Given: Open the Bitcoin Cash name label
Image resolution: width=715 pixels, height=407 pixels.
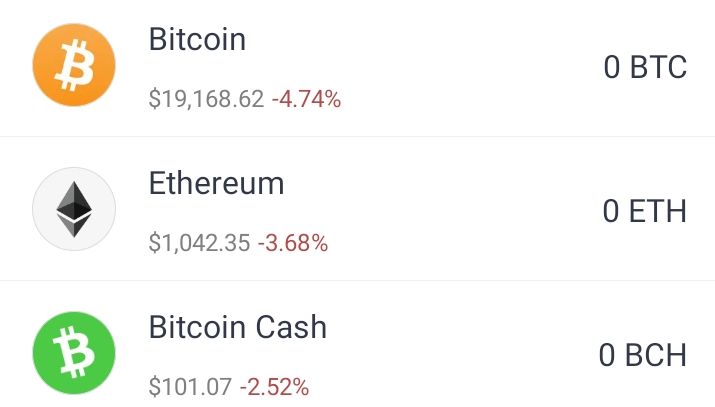Looking at the screenshot, I should coord(238,327).
